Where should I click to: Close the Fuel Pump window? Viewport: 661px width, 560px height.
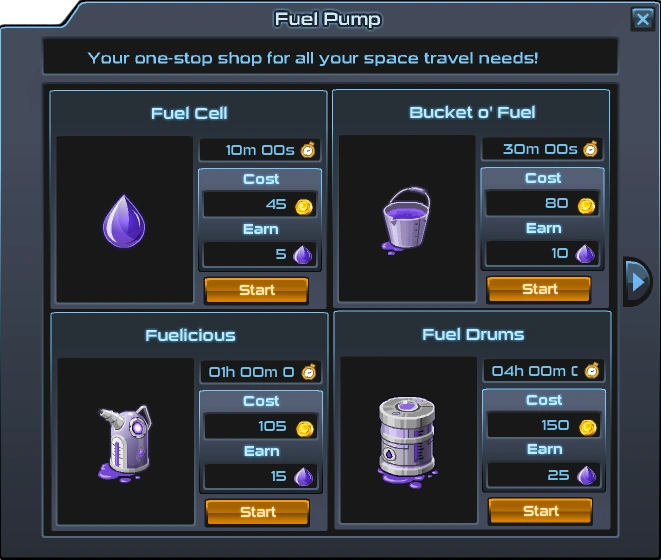click(x=642, y=19)
